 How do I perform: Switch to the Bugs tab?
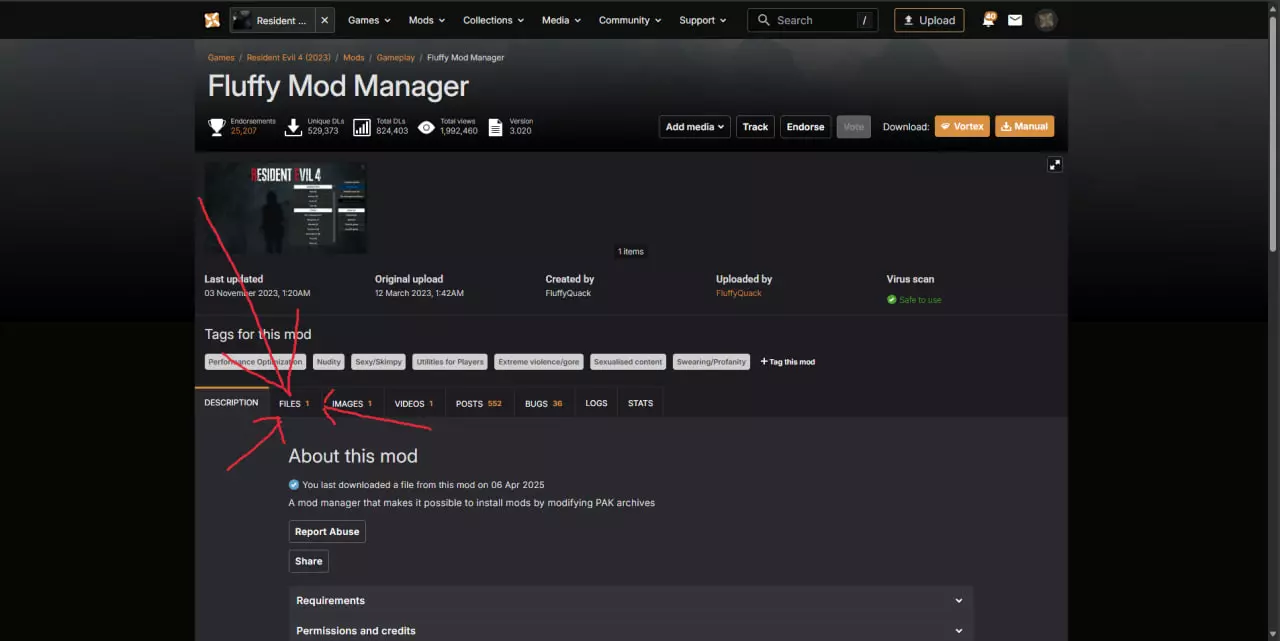(x=544, y=404)
